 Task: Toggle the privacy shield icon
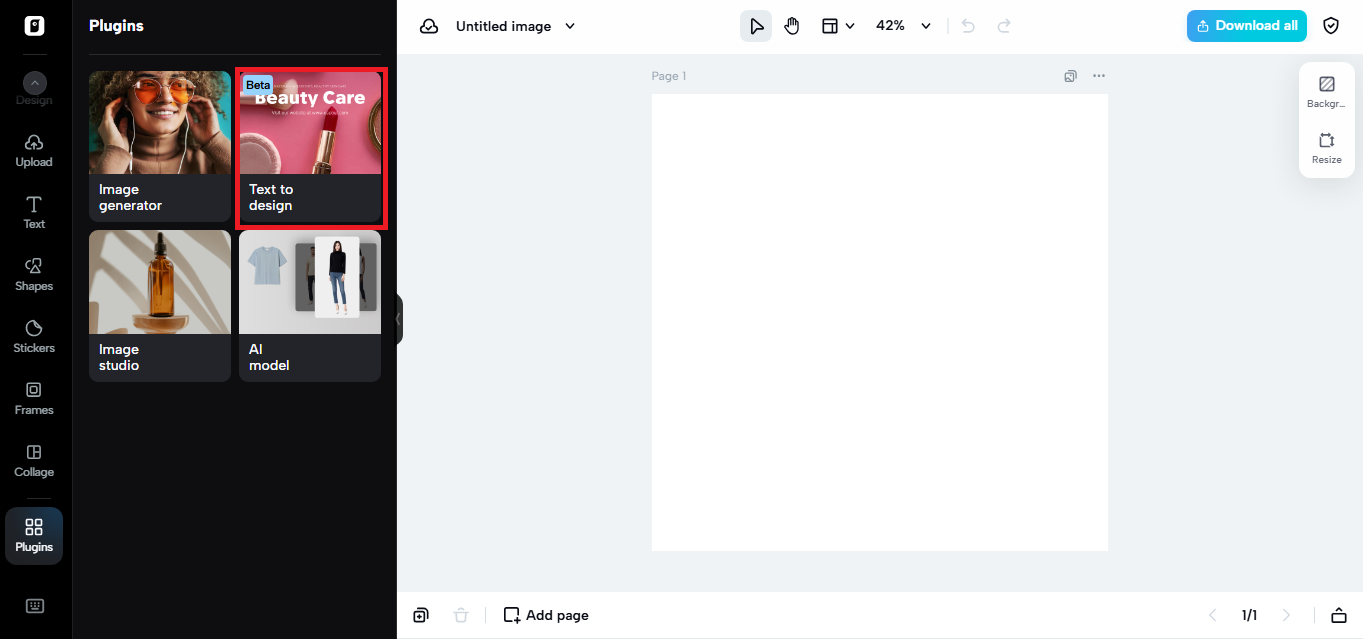(1331, 26)
